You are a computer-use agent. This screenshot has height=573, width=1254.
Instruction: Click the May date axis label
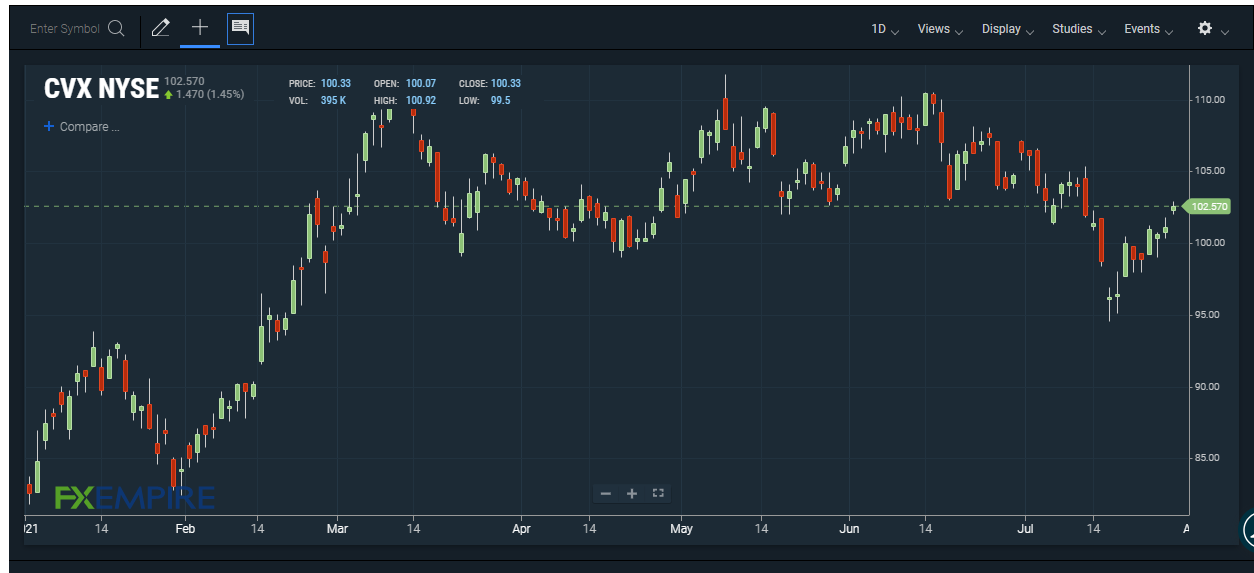point(681,528)
